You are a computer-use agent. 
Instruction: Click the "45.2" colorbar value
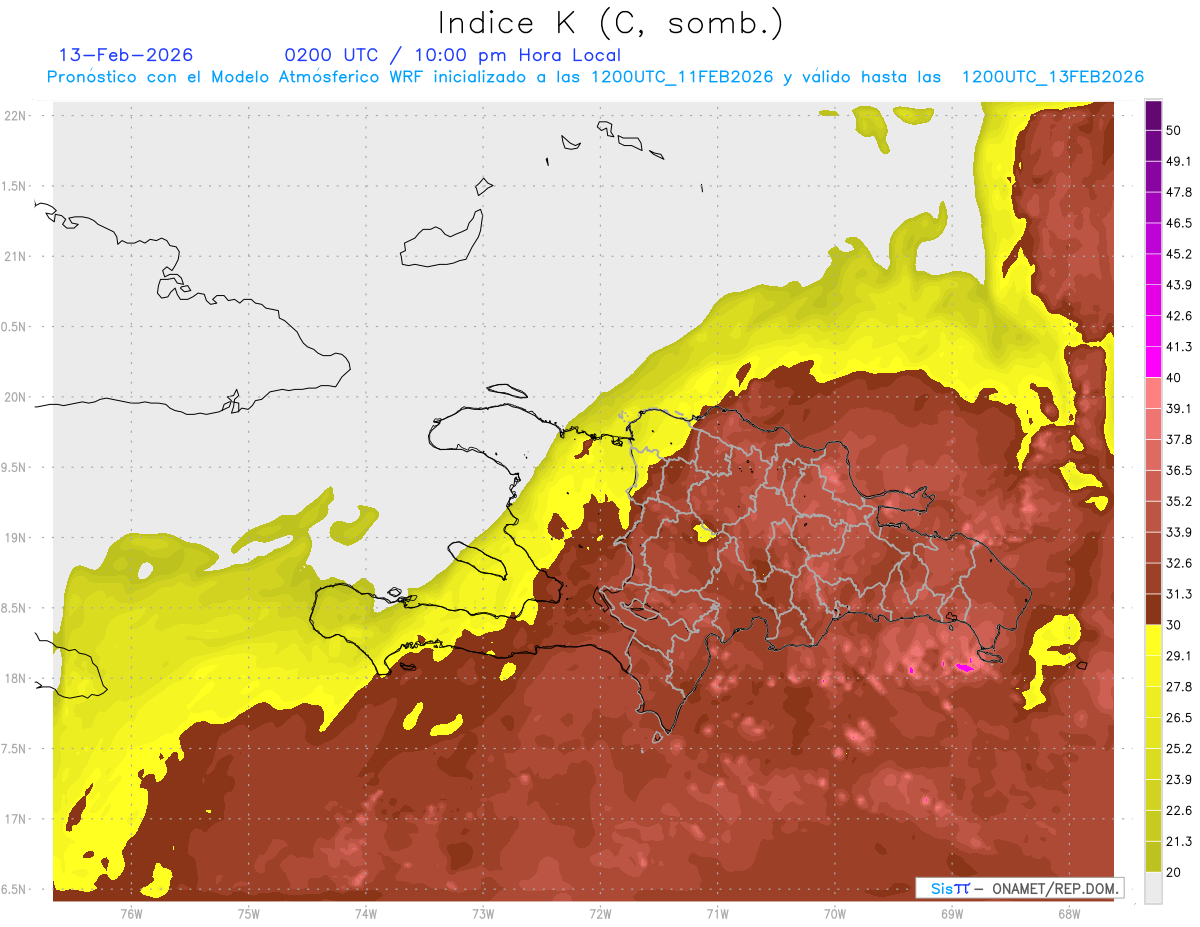point(1179,254)
